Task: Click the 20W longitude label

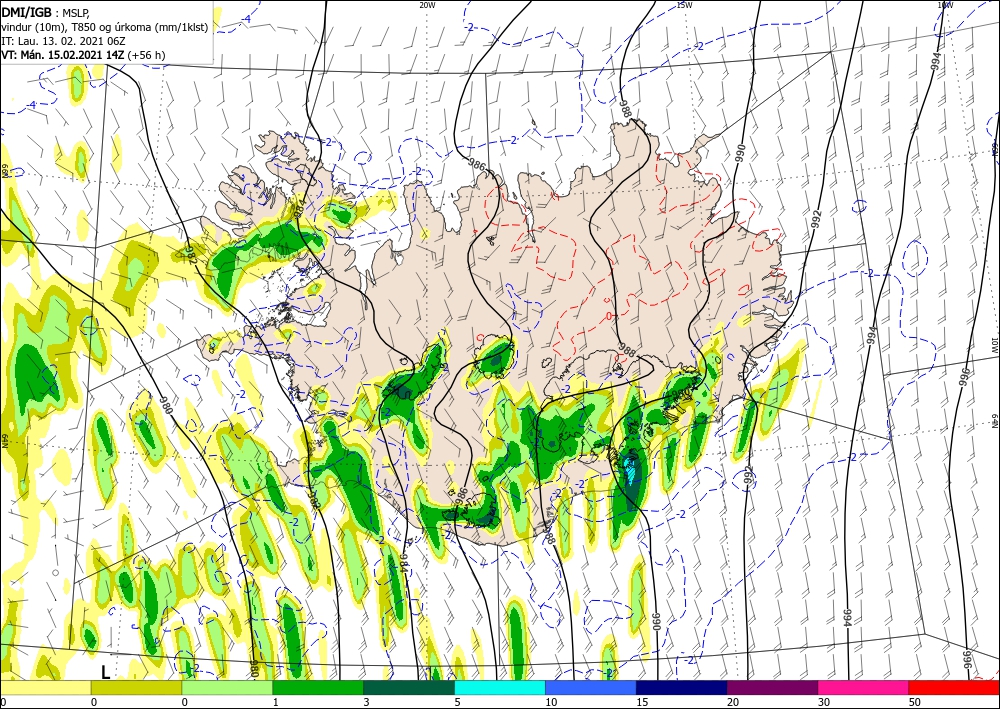Action: coord(427,5)
